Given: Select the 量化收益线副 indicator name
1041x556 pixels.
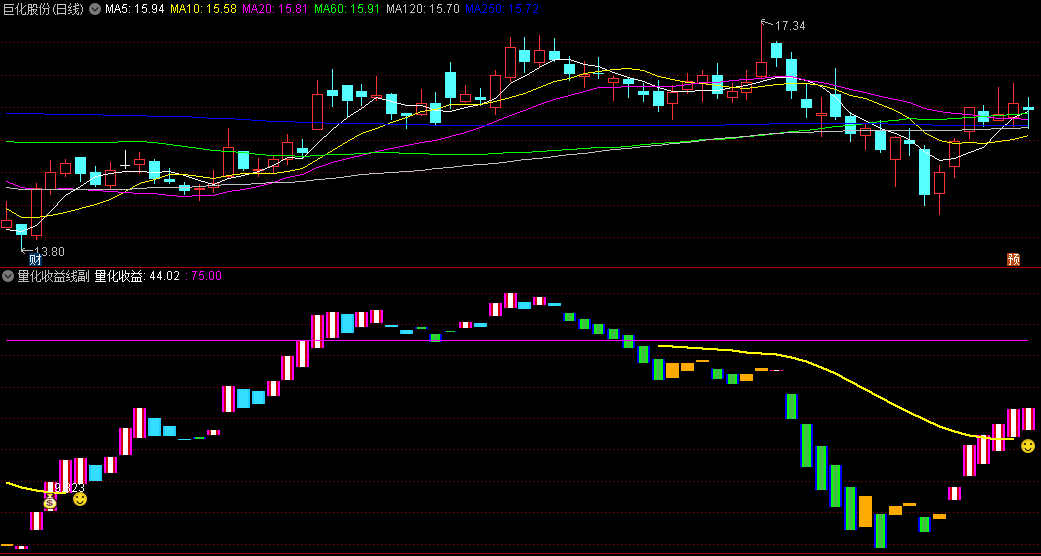Looking at the screenshot, I should point(53,276).
